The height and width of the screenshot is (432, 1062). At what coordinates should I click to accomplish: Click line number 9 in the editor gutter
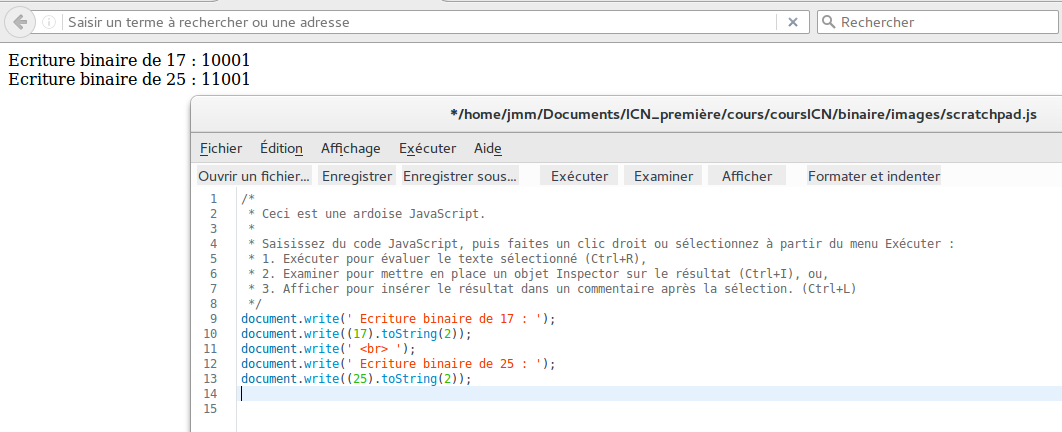tap(212, 319)
